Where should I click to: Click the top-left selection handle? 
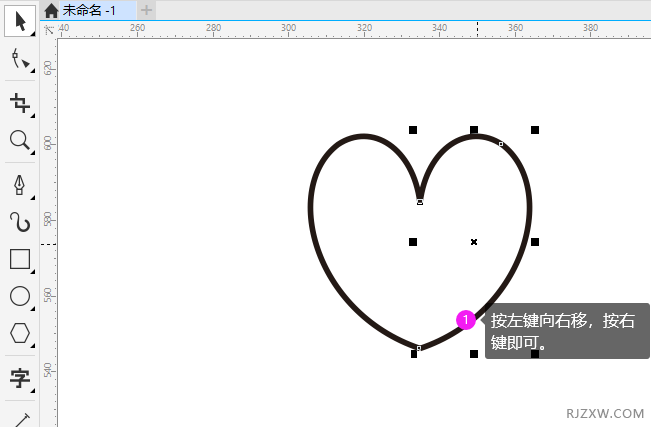pyautogui.click(x=413, y=130)
